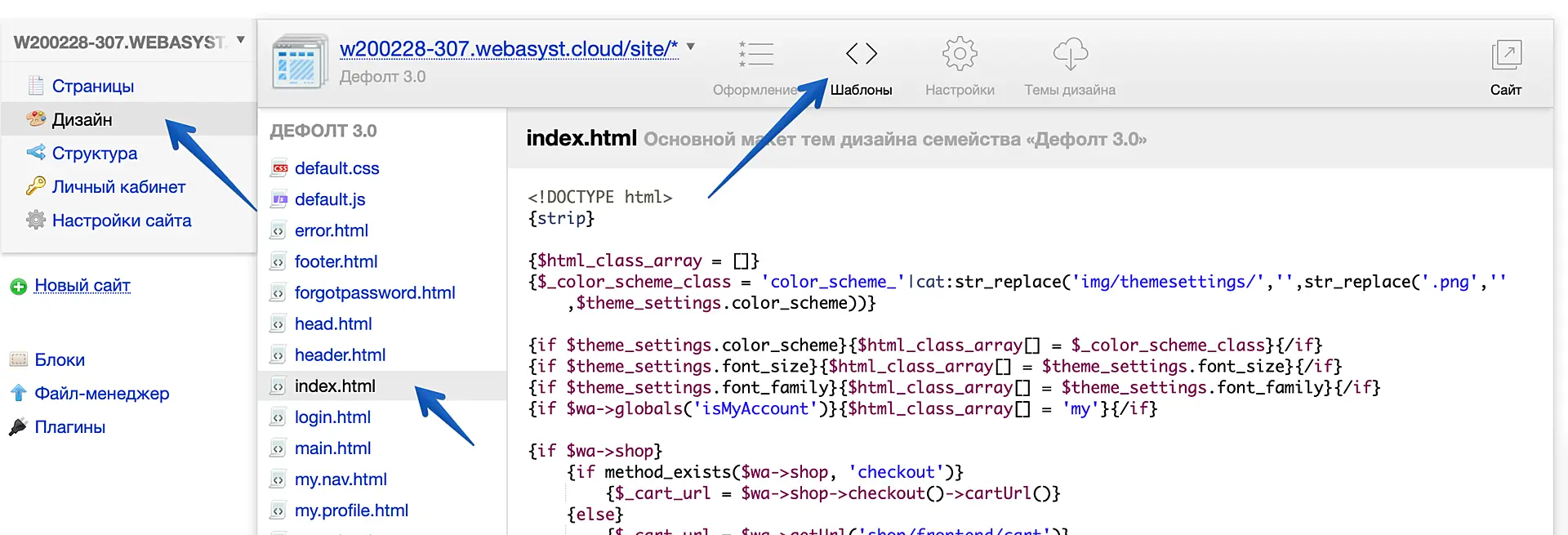
Task: Expand dropdown arrow next to site URL
Action: click(x=691, y=47)
